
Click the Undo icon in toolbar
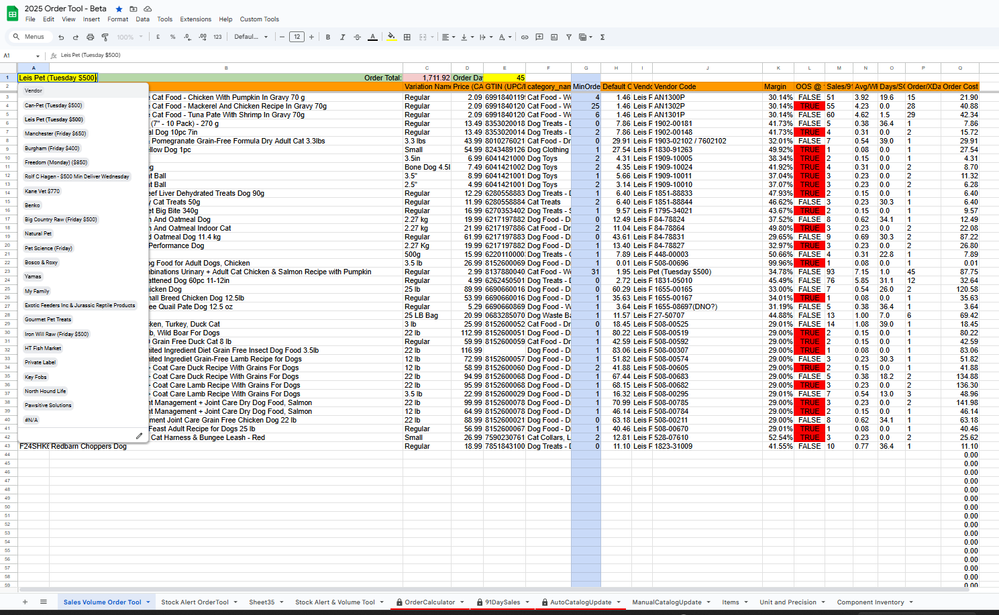tap(62, 37)
